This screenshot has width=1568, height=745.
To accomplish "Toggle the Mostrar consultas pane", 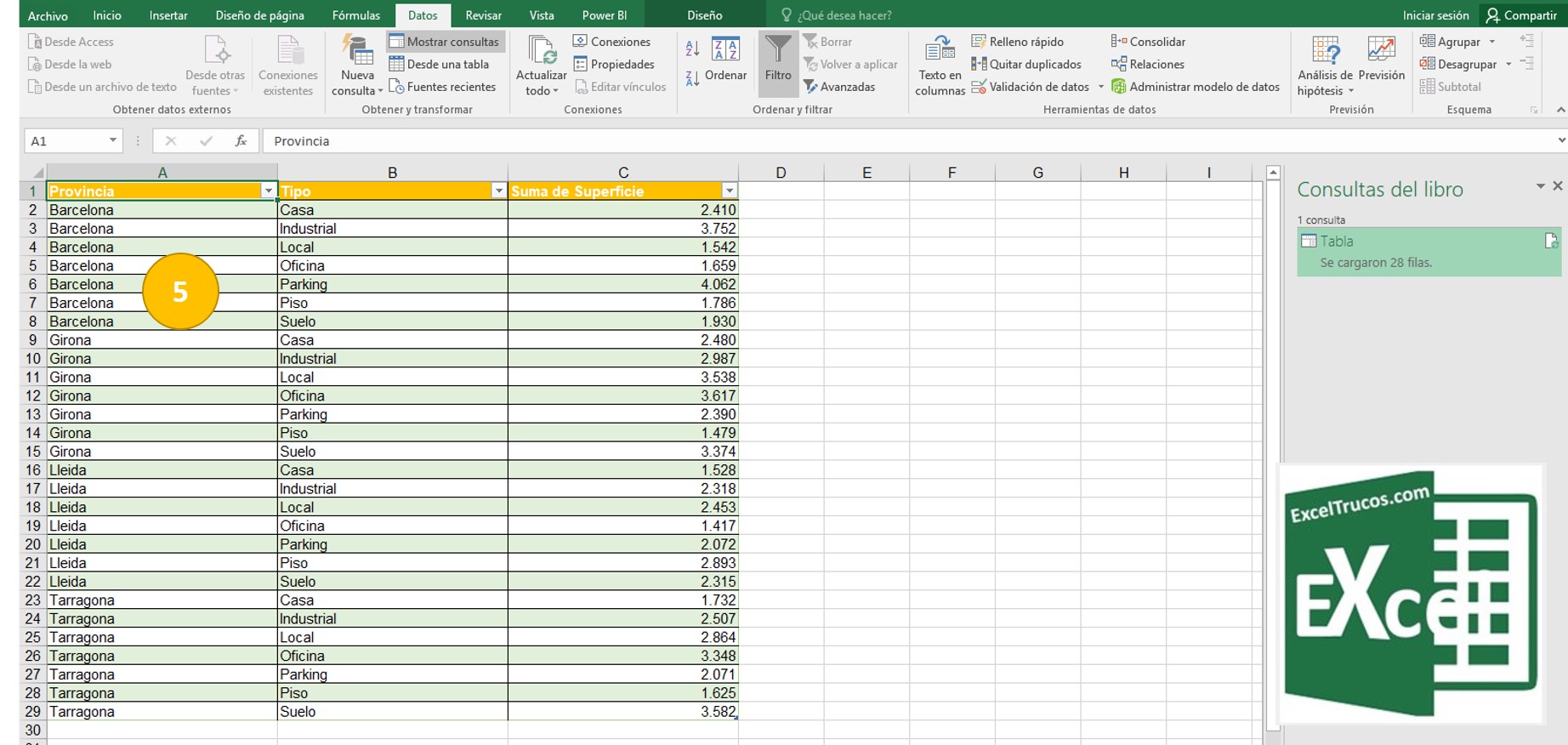I will 445,42.
